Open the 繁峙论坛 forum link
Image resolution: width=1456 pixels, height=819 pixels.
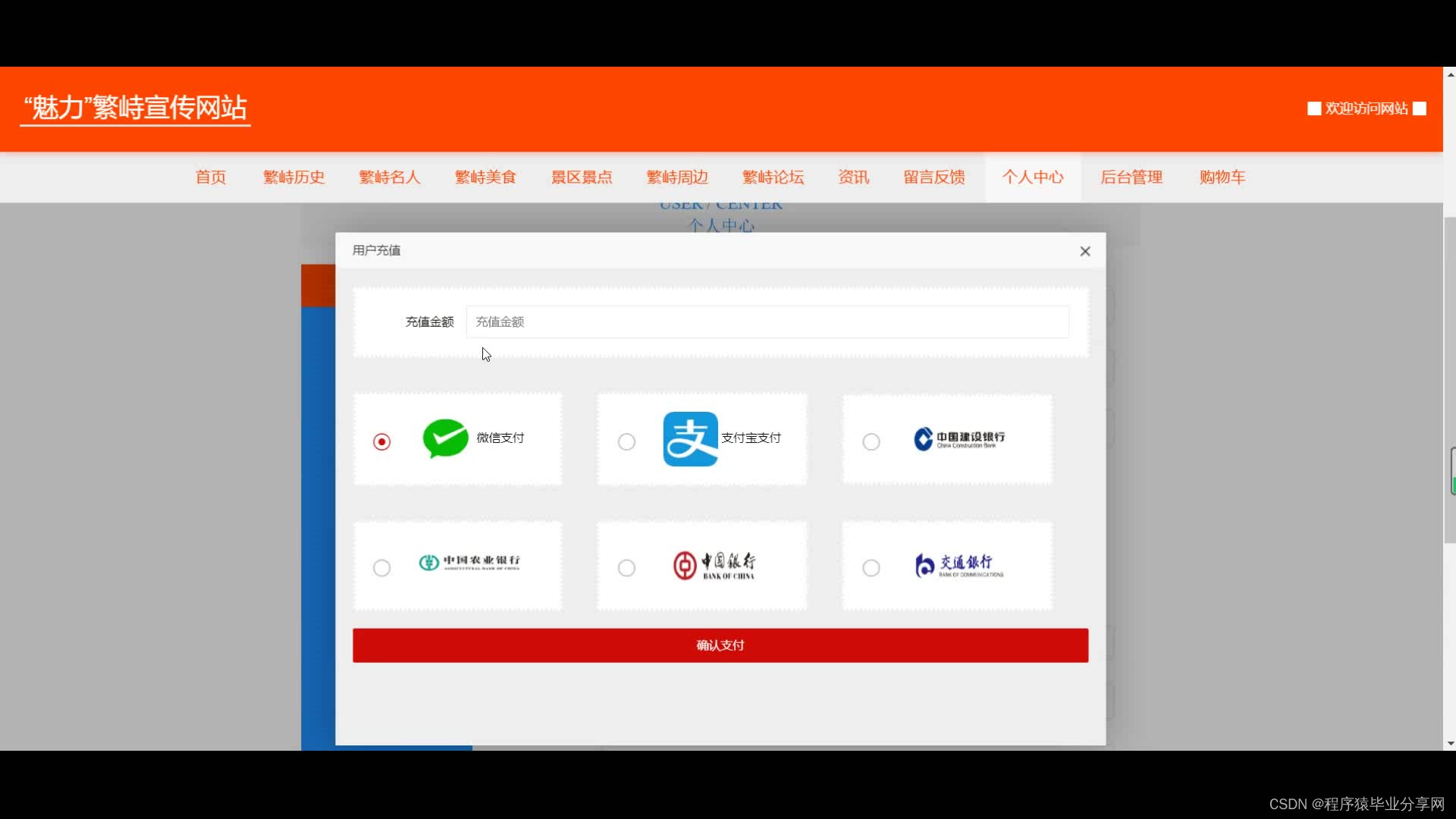pyautogui.click(x=773, y=177)
